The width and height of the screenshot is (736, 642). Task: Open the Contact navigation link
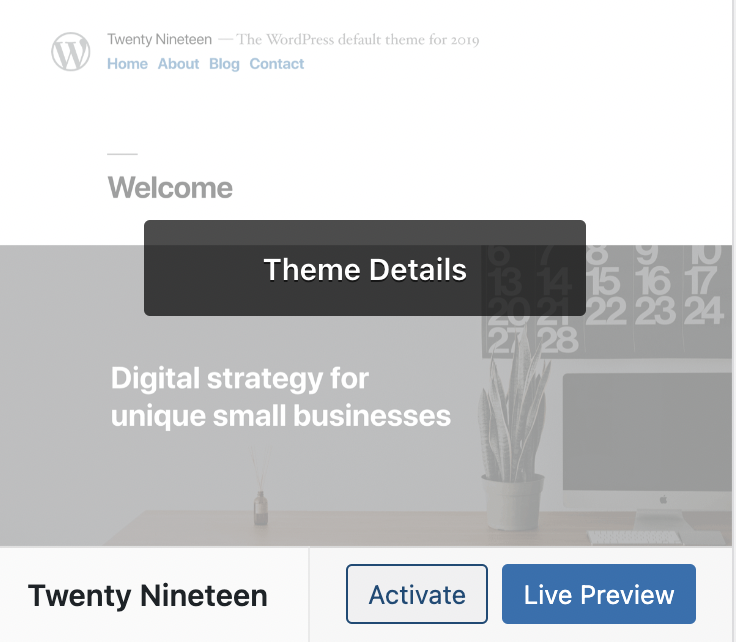coord(276,64)
